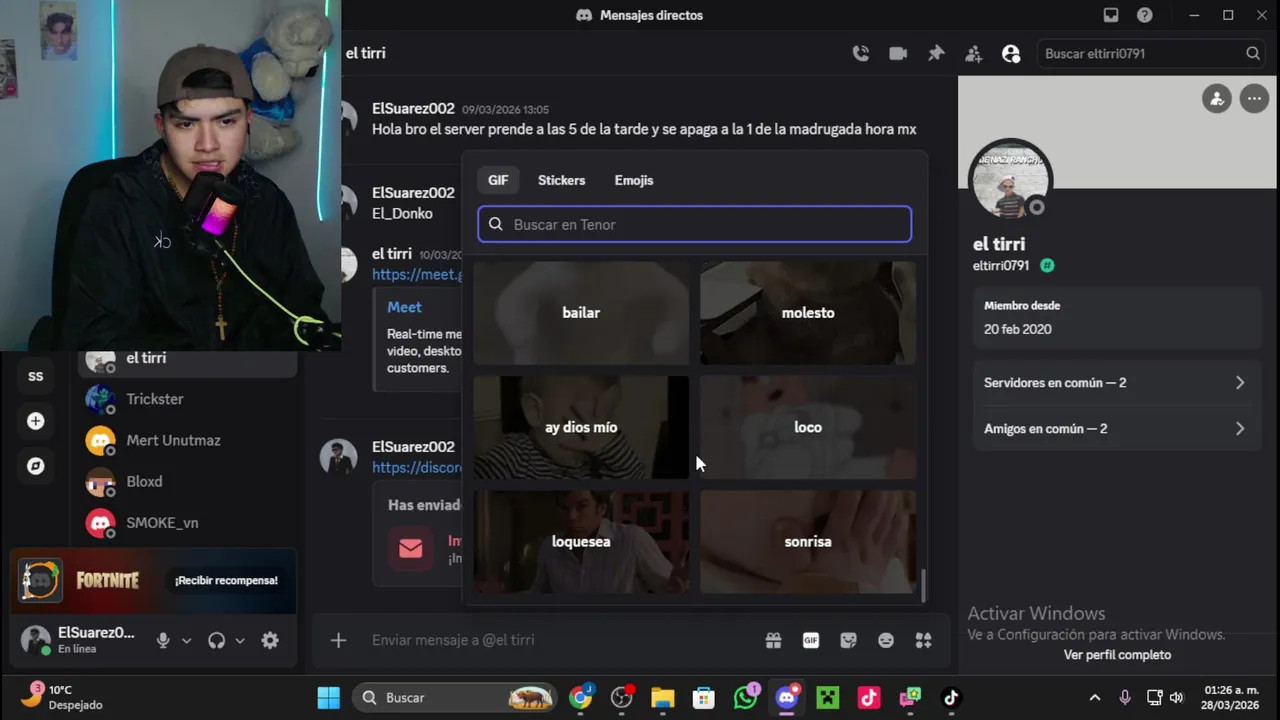
Task: Open the molesto GIF category
Action: [808, 313]
